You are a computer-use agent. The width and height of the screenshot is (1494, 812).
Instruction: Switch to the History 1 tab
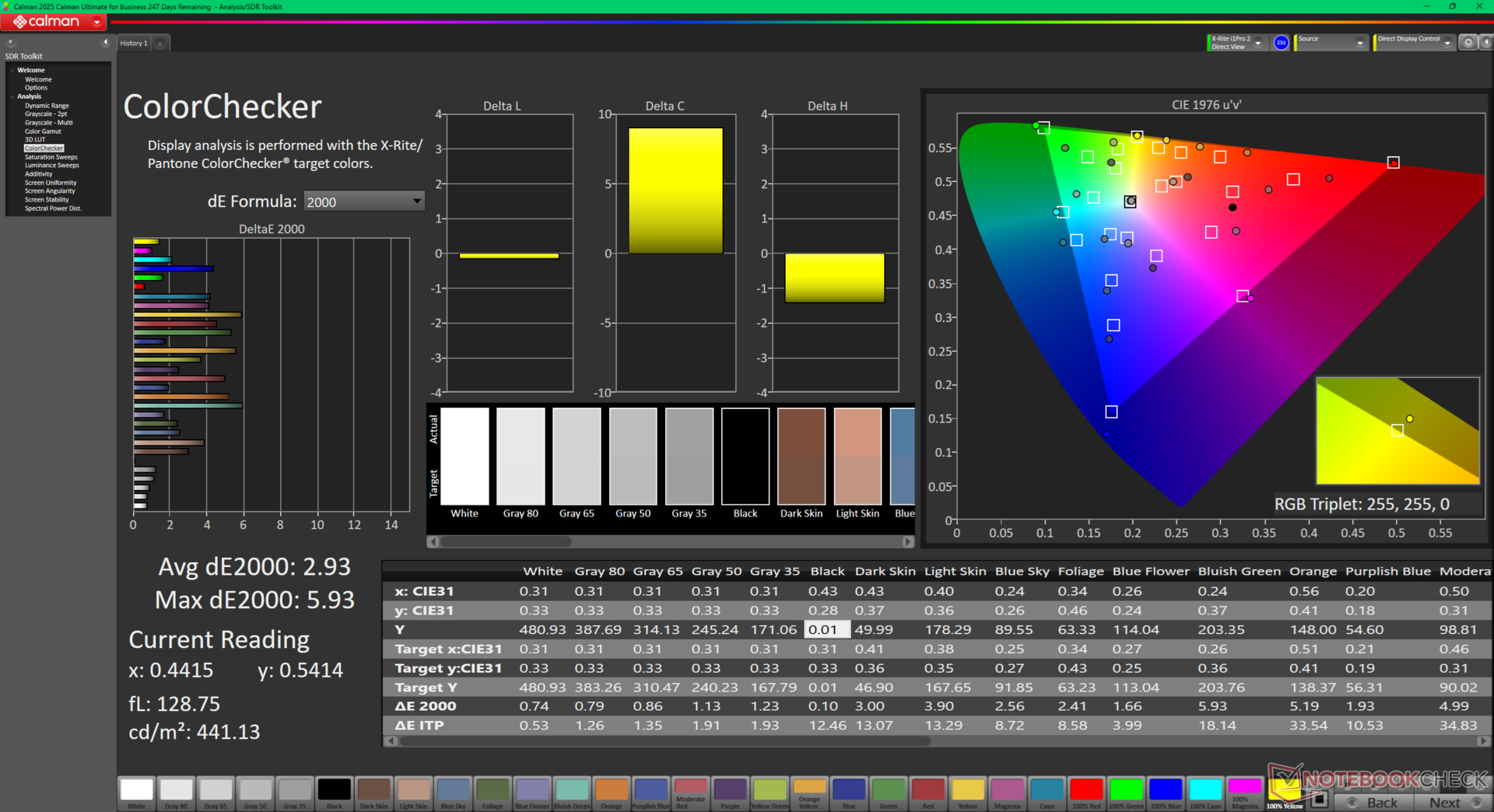point(134,44)
